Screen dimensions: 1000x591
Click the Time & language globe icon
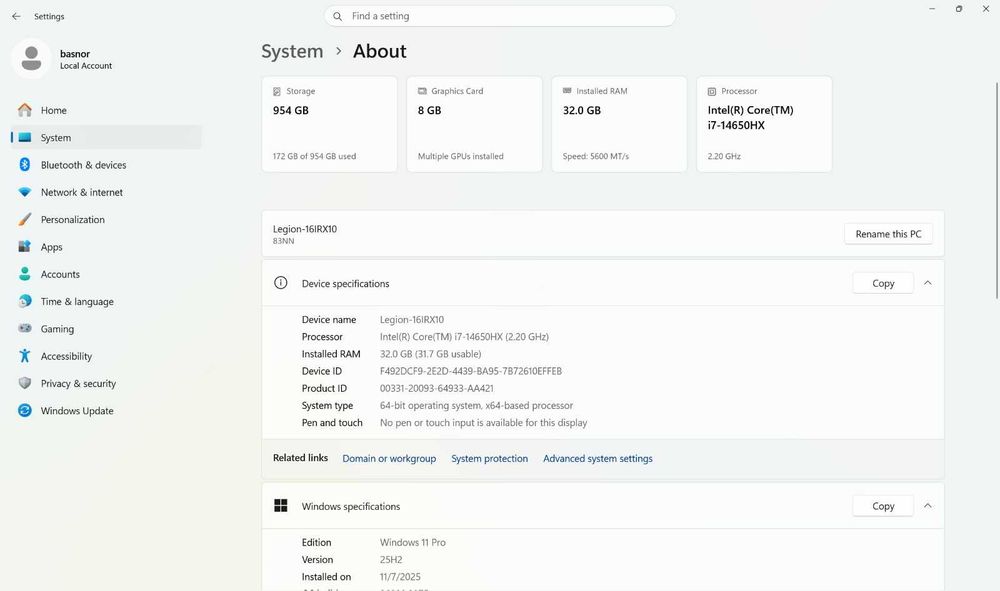25,302
